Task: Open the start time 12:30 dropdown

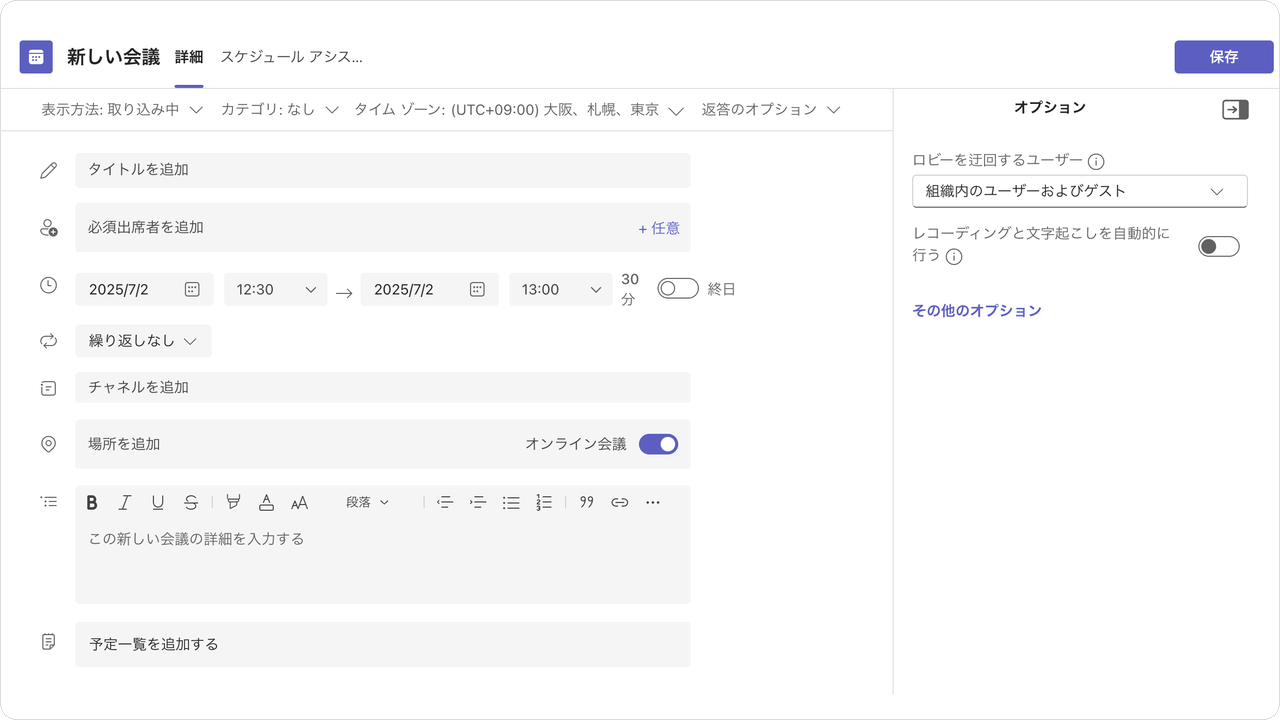Action: (275, 289)
